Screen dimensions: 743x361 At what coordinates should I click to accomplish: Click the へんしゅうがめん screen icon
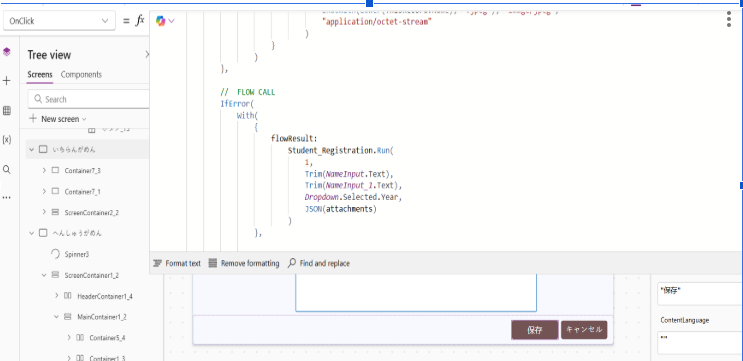coord(43,233)
